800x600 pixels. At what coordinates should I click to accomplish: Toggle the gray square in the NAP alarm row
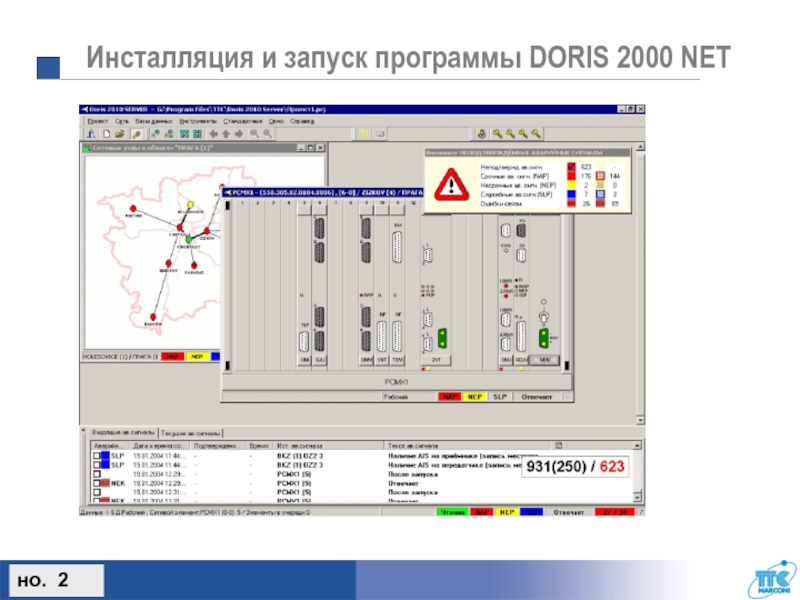click(x=601, y=176)
